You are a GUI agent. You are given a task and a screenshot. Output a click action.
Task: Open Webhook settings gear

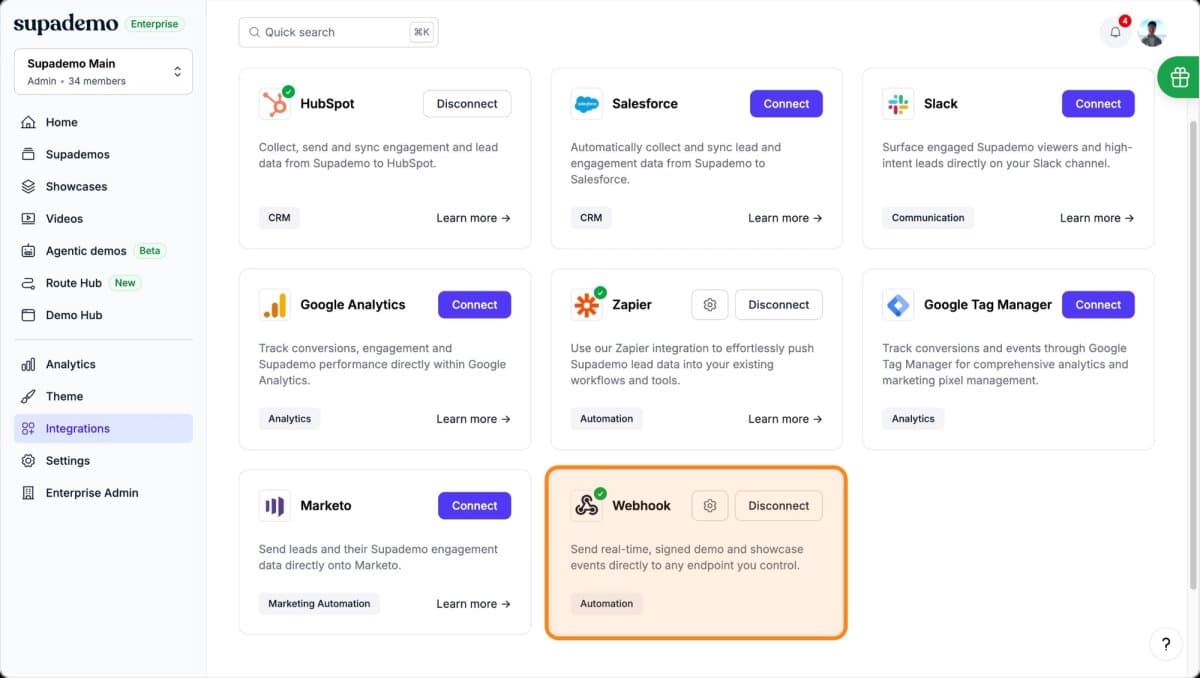pos(710,506)
